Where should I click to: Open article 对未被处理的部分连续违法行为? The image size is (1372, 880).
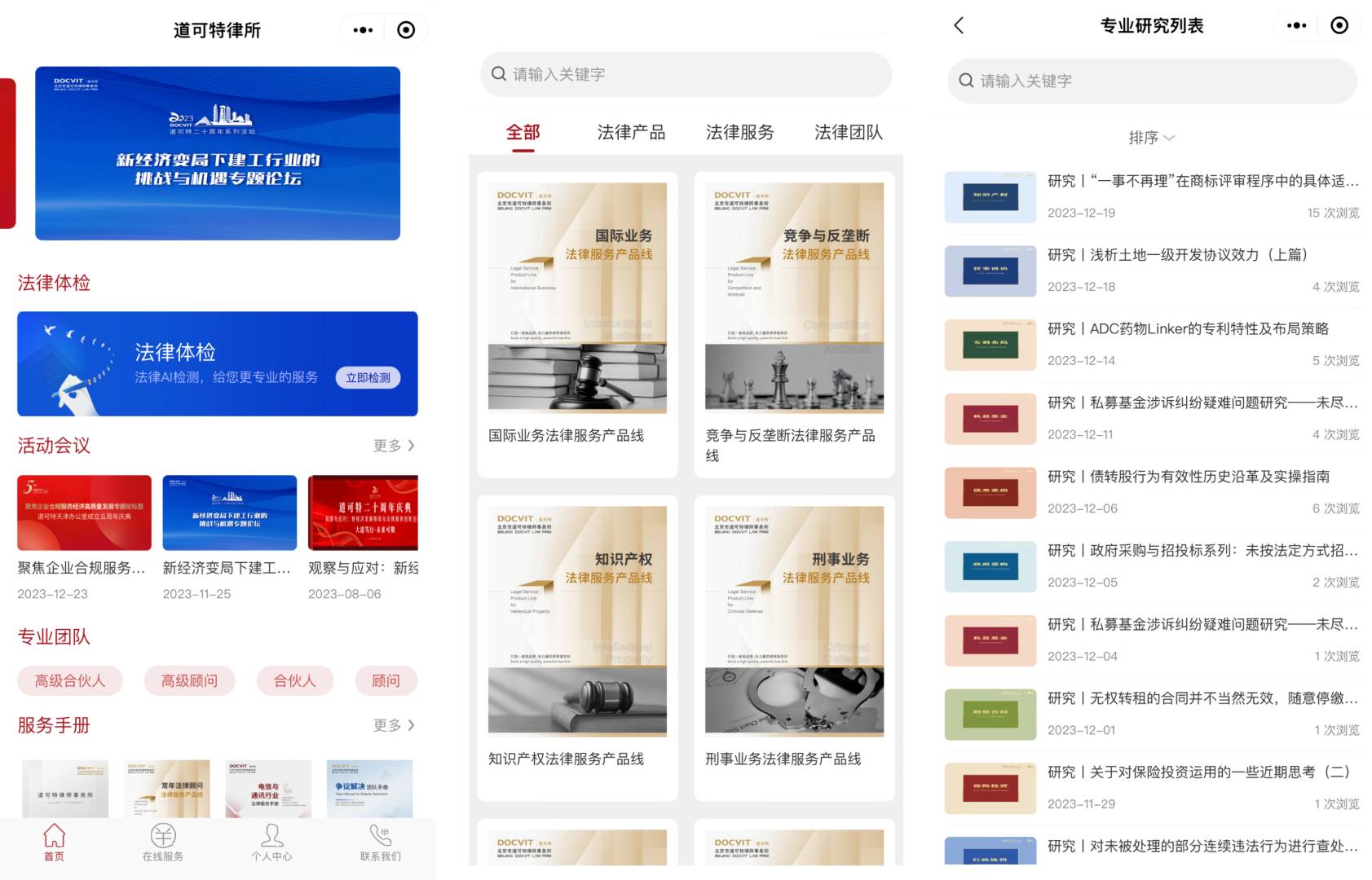[1152, 849]
